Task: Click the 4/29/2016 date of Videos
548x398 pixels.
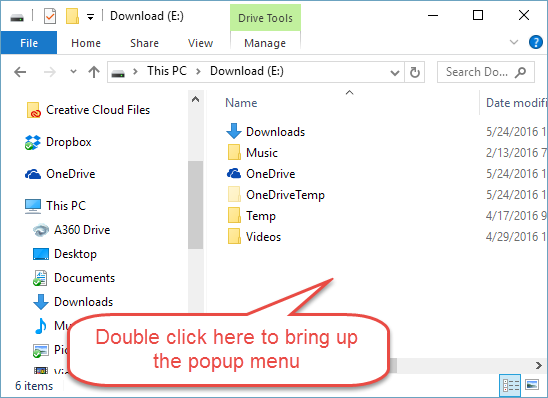Action: (x=515, y=237)
